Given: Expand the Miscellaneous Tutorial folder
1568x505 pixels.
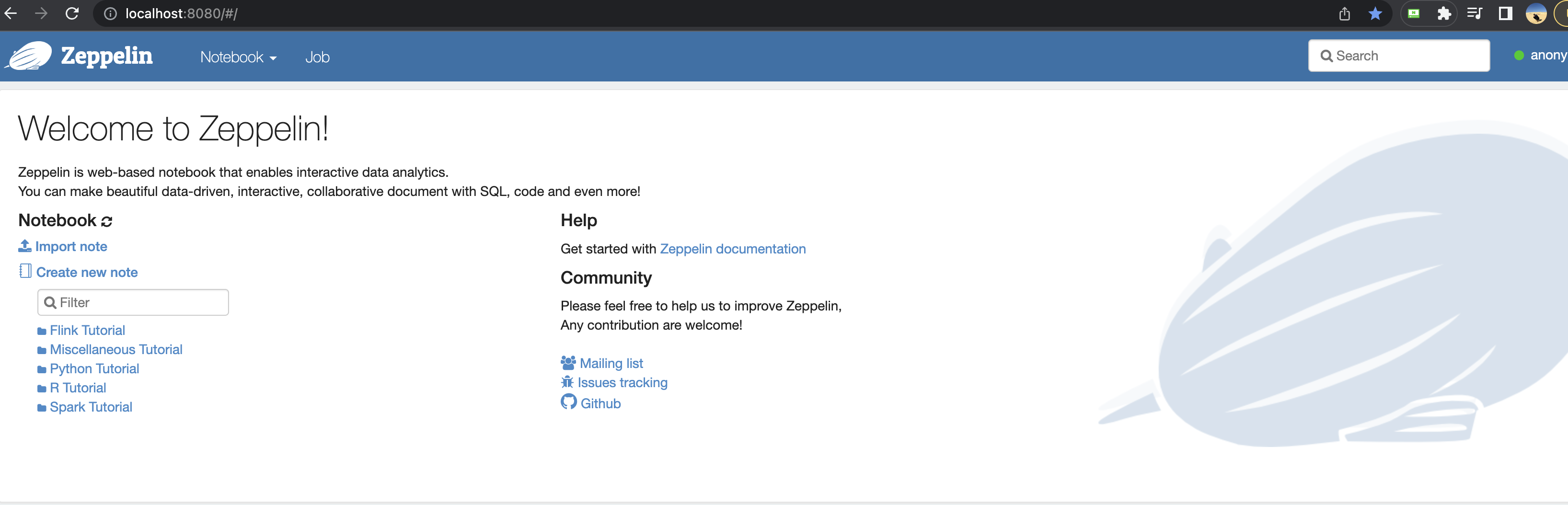Looking at the screenshot, I should [x=110, y=350].
